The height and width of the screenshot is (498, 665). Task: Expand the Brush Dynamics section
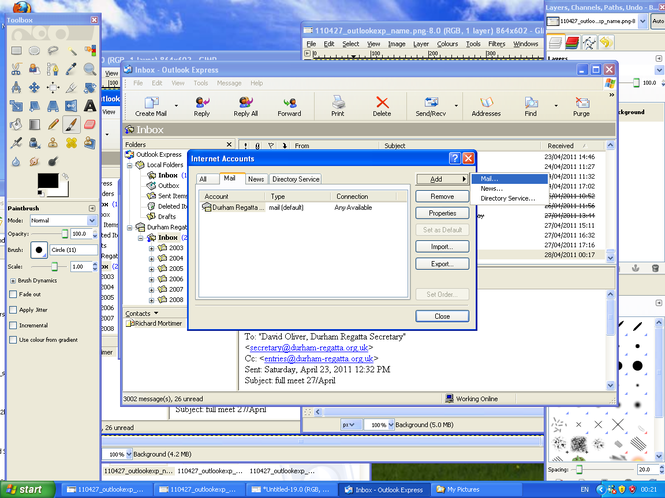coord(12,281)
